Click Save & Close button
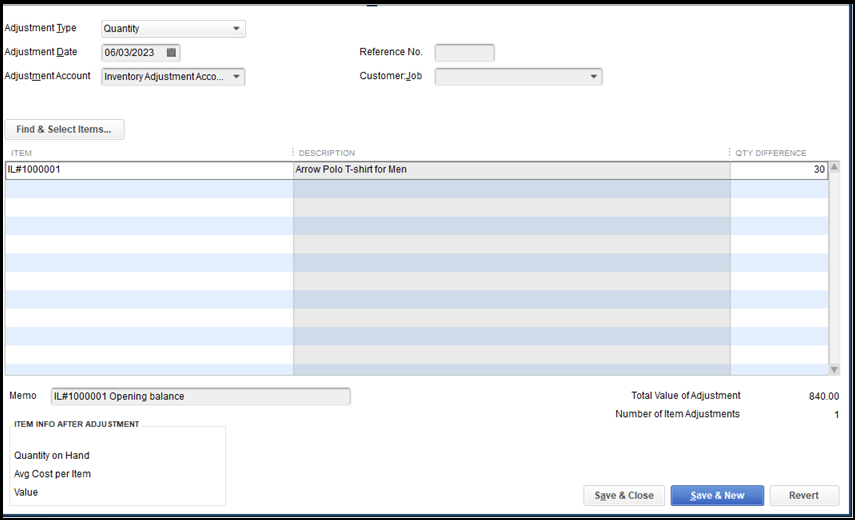This screenshot has height=520, width=855. 624,495
